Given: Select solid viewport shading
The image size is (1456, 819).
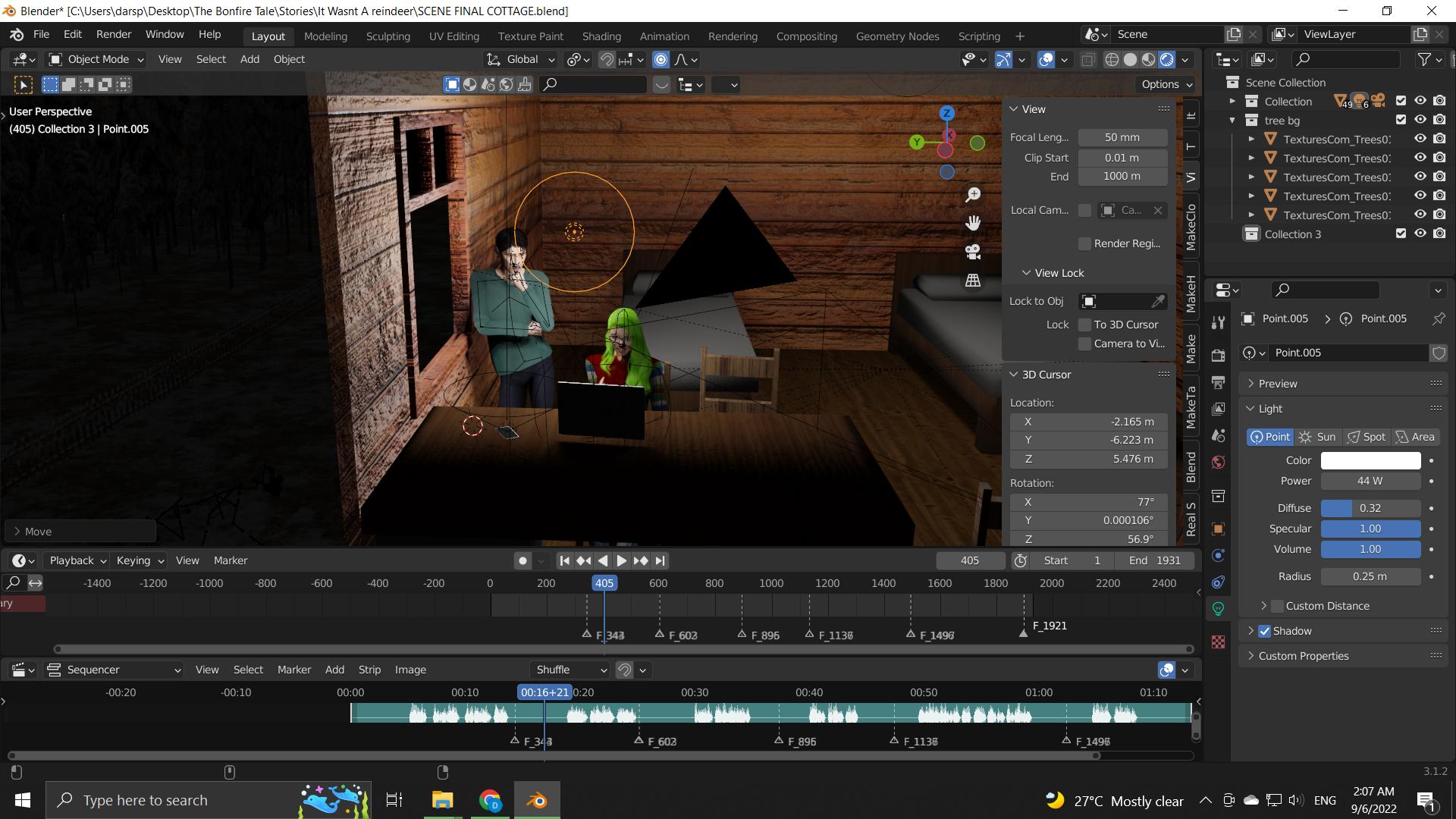Looking at the screenshot, I should tap(1130, 60).
